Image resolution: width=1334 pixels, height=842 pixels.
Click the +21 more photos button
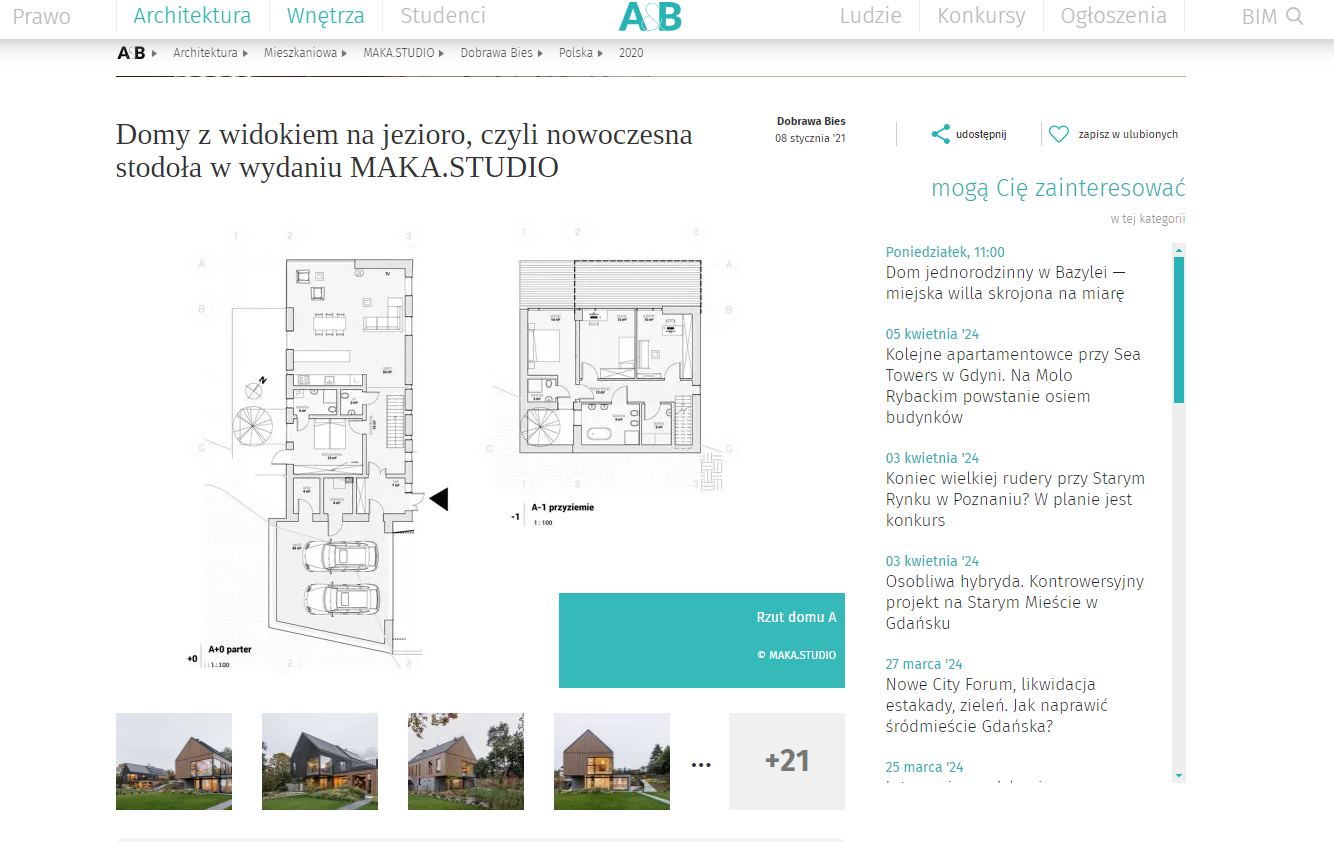(787, 761)
